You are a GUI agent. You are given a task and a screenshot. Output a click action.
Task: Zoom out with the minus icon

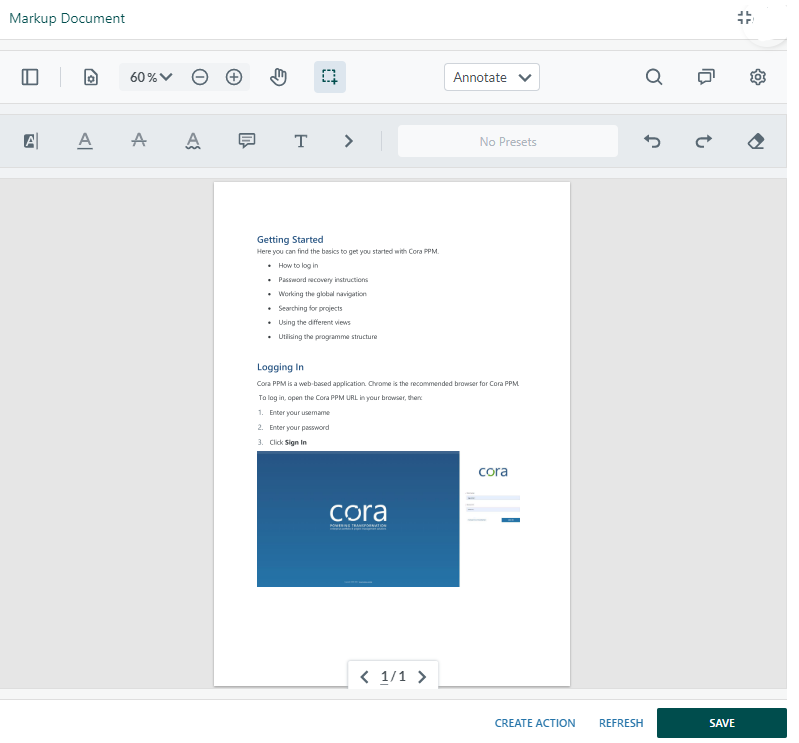click(x=200, y=77)
